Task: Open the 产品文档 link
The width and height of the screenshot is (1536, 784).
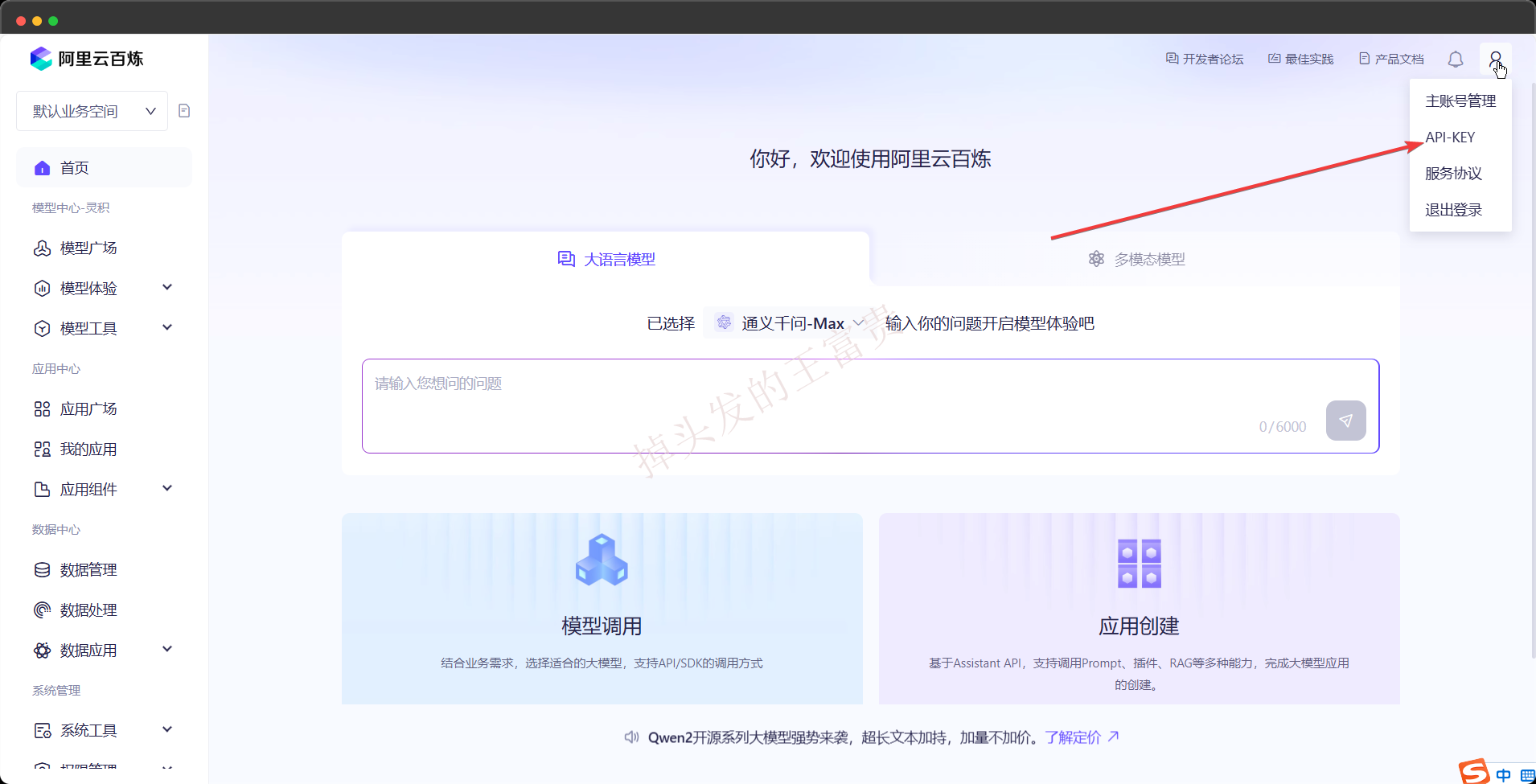Action: point(1391,60)
